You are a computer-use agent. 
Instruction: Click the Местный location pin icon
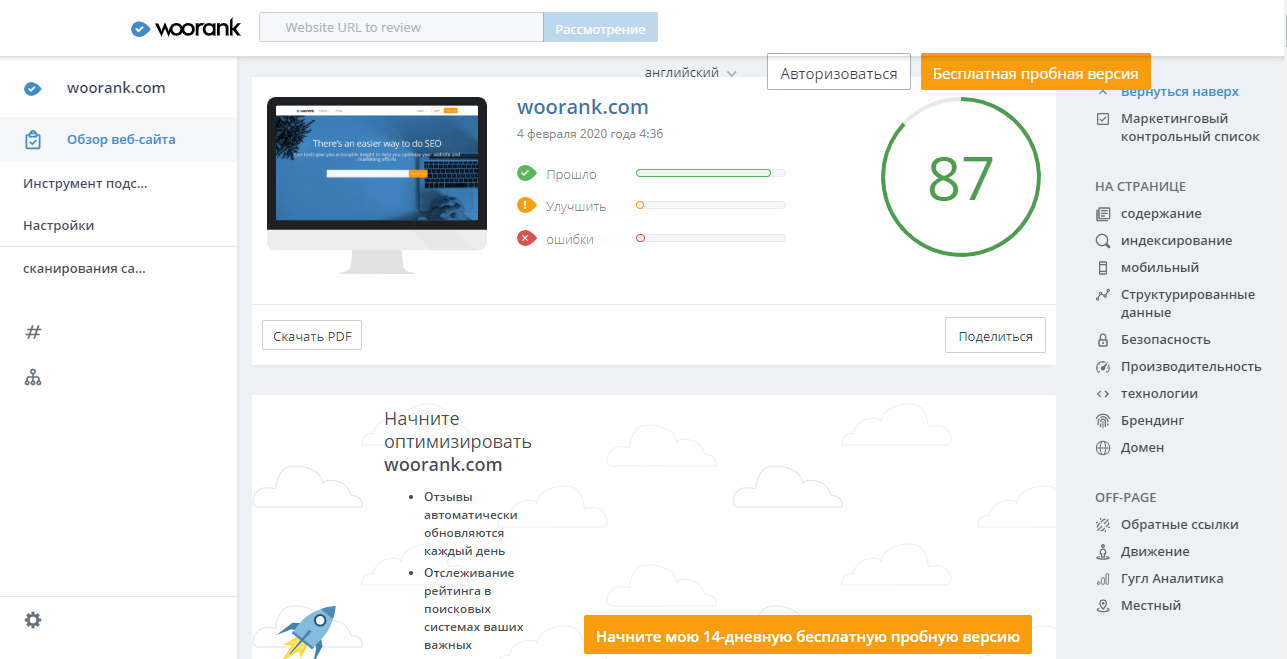pos(1103,606)
